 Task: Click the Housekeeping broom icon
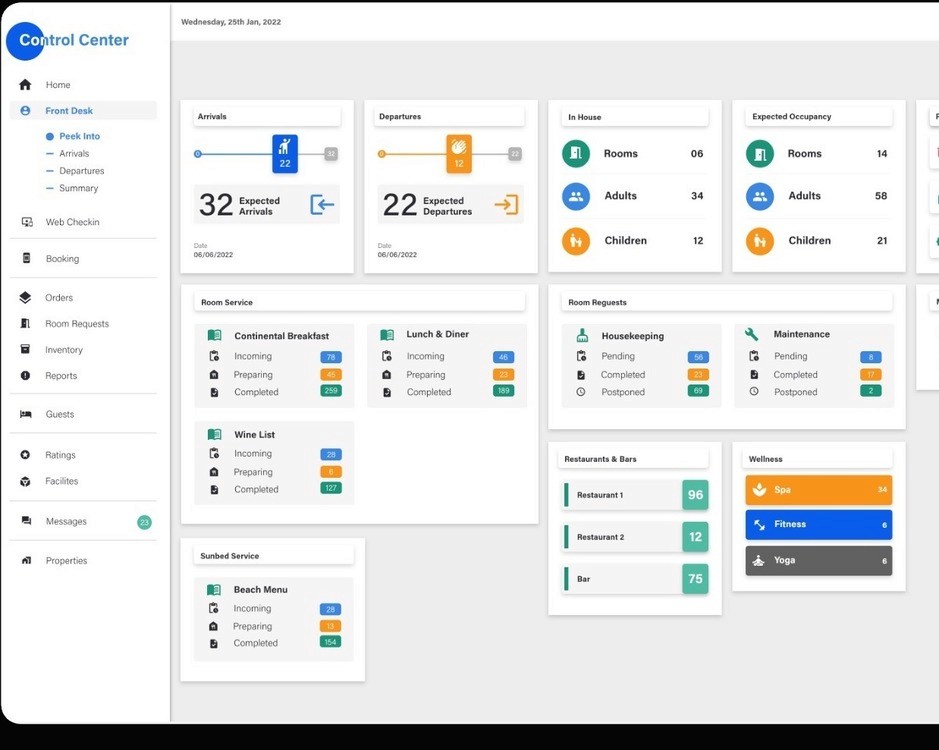point(582,335)
